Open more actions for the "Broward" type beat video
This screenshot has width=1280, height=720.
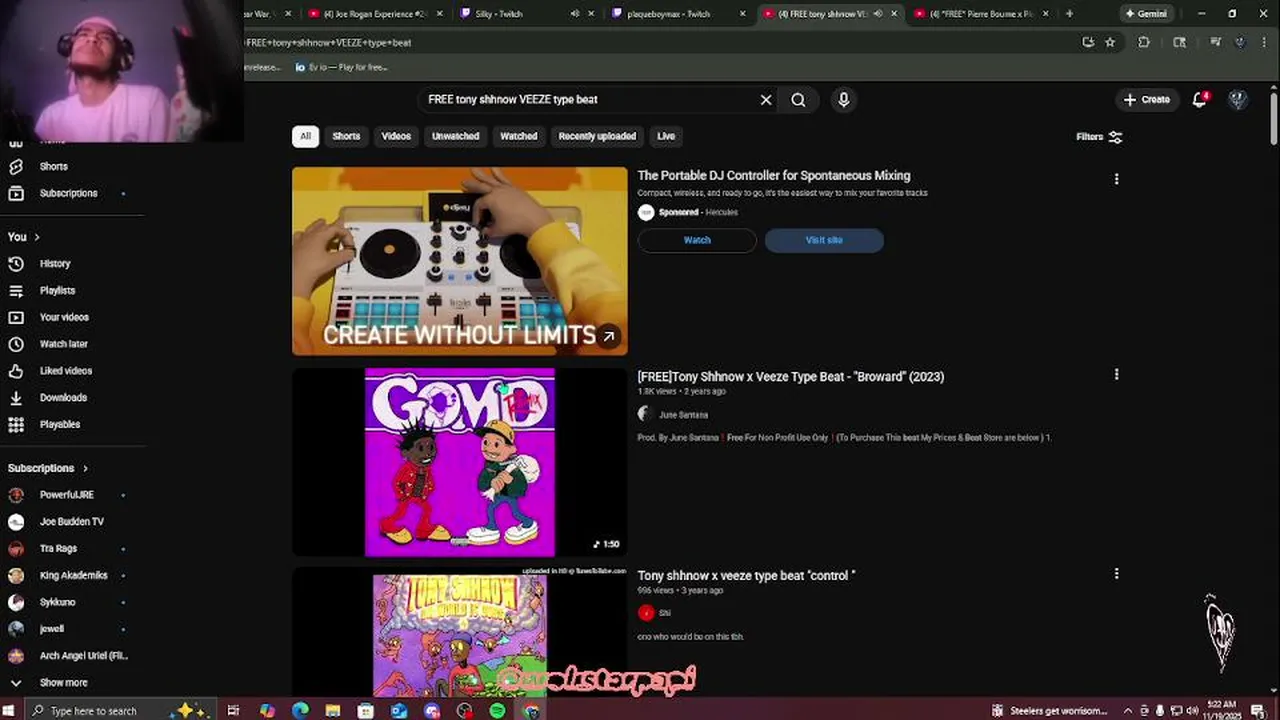point(1116,374)
